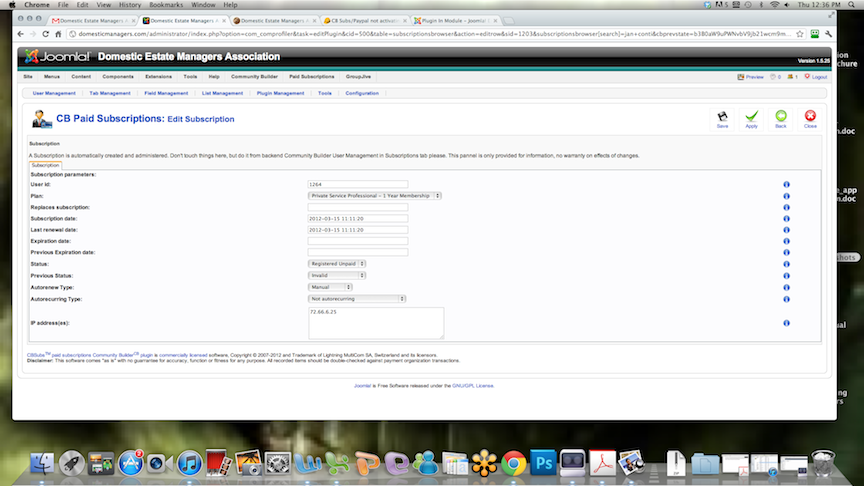Click the green Back icon
The width and height of the screenshot is (864, 486).
point(781,119)
